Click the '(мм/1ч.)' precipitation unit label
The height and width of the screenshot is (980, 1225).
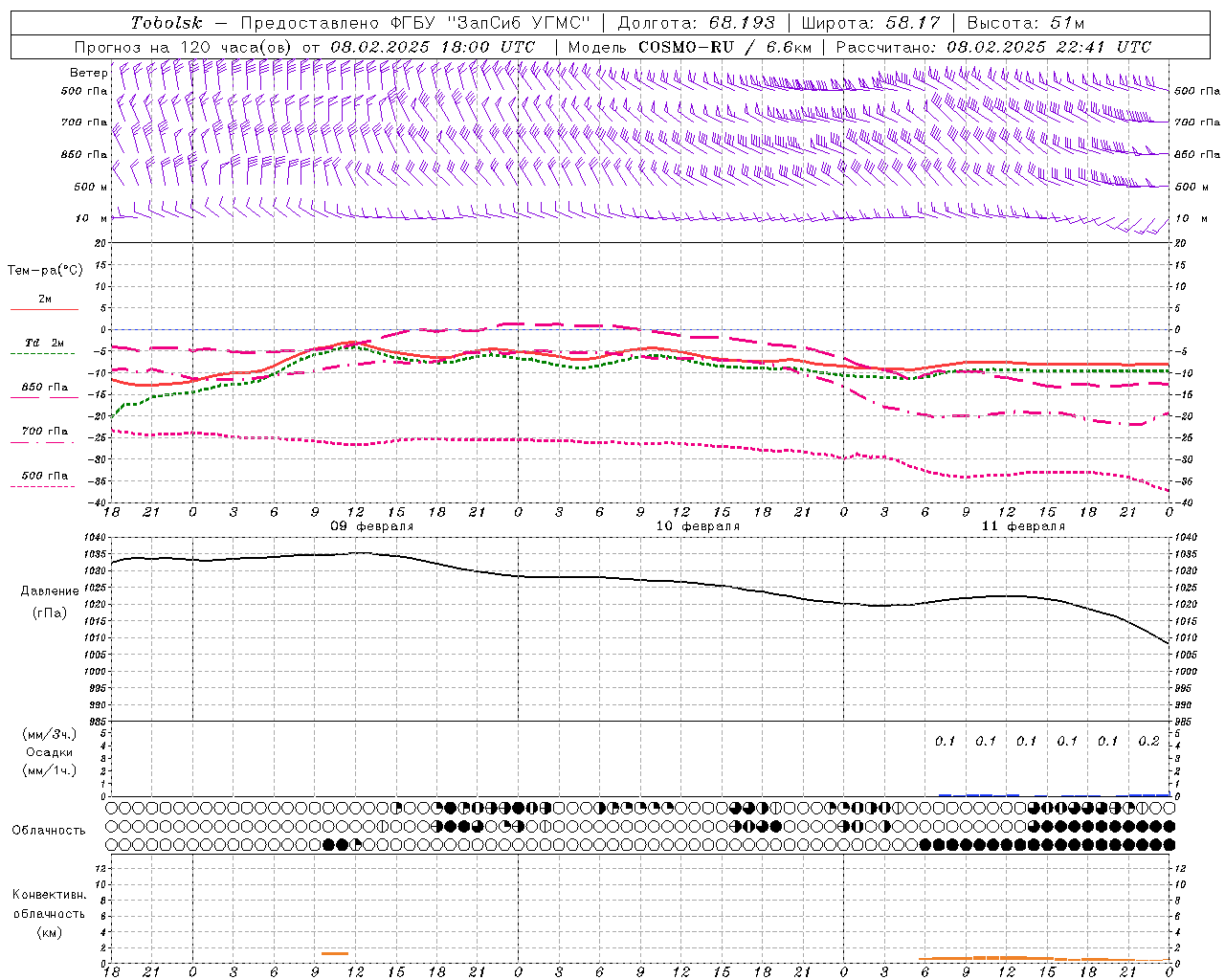point(49,770)
